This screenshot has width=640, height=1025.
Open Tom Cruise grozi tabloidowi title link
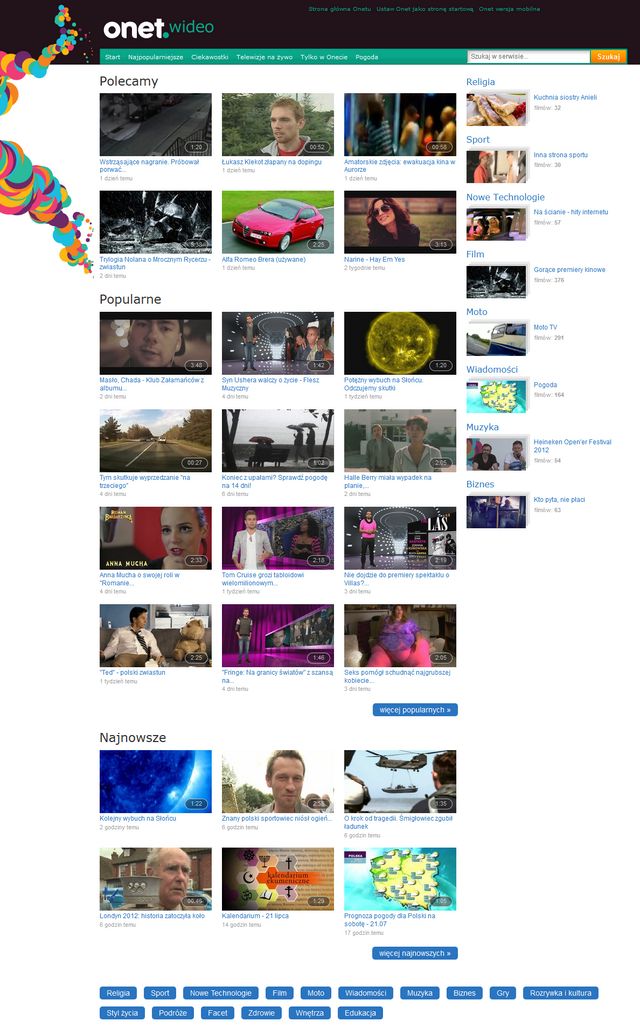(263, 579)
